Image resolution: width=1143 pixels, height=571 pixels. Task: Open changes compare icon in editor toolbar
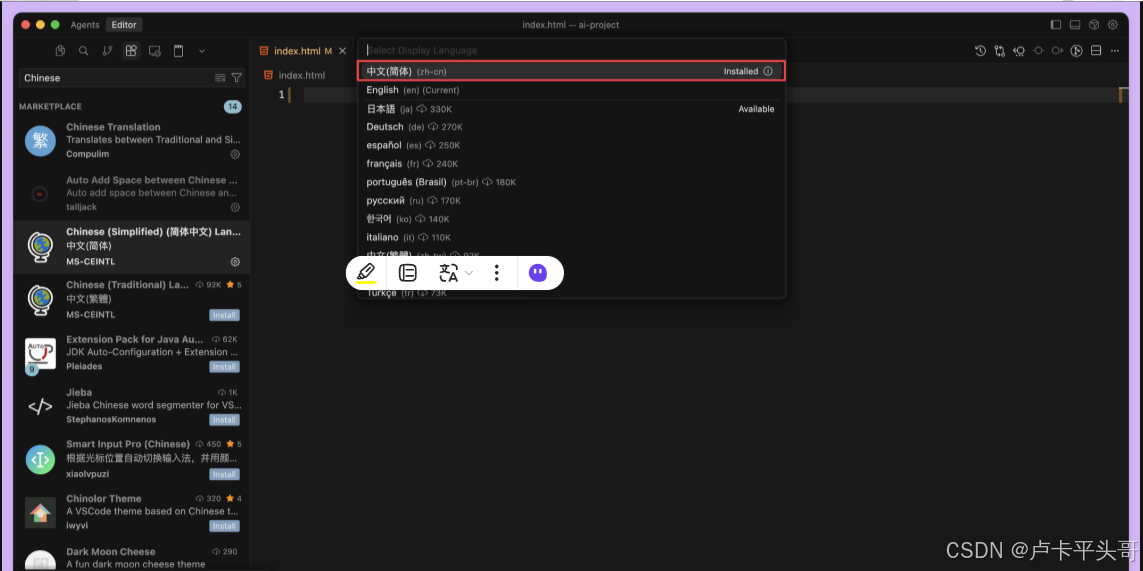pyautogui.click(x=999, y=51)
